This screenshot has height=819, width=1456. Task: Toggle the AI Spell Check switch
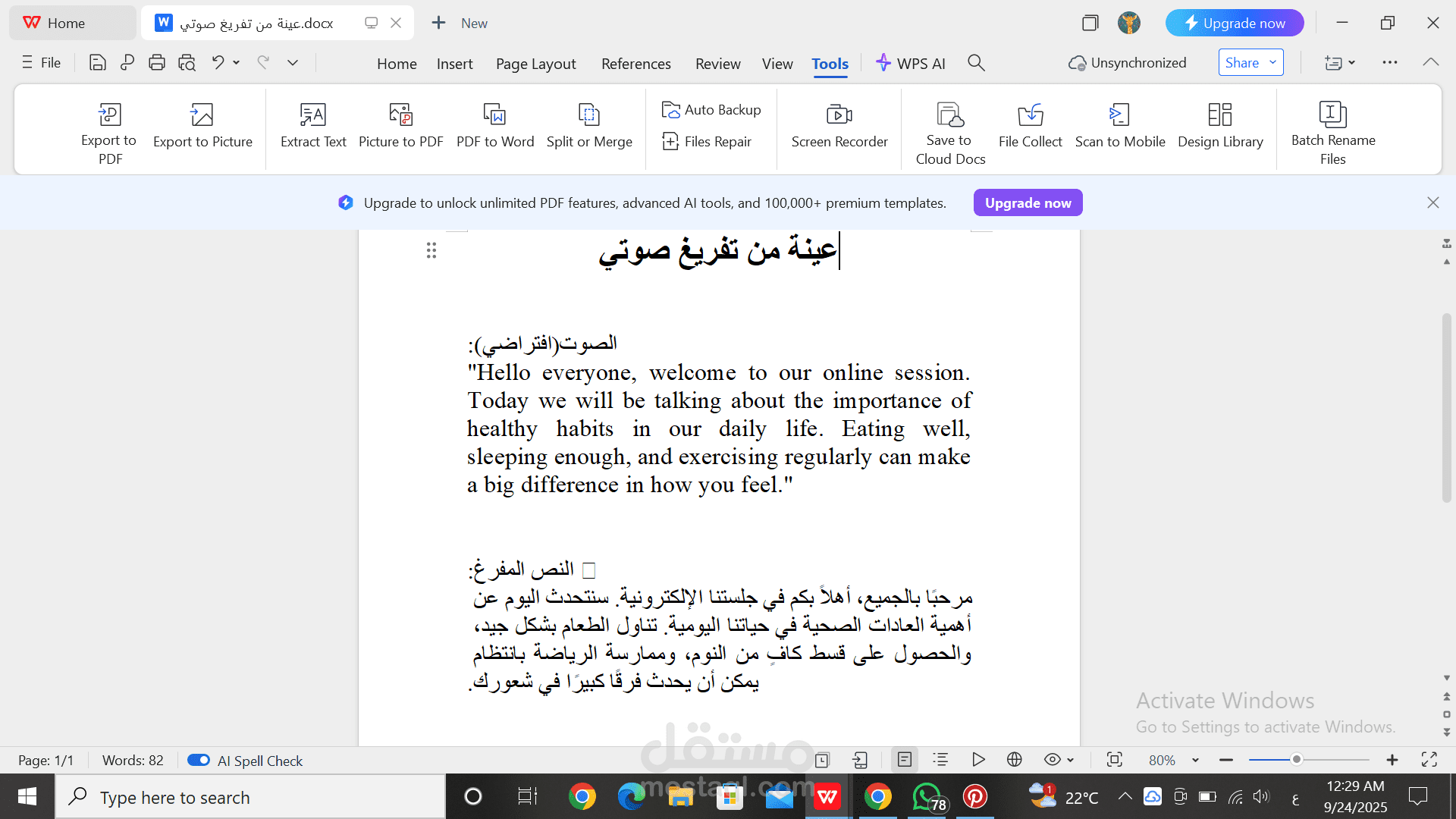click(199, 760)
